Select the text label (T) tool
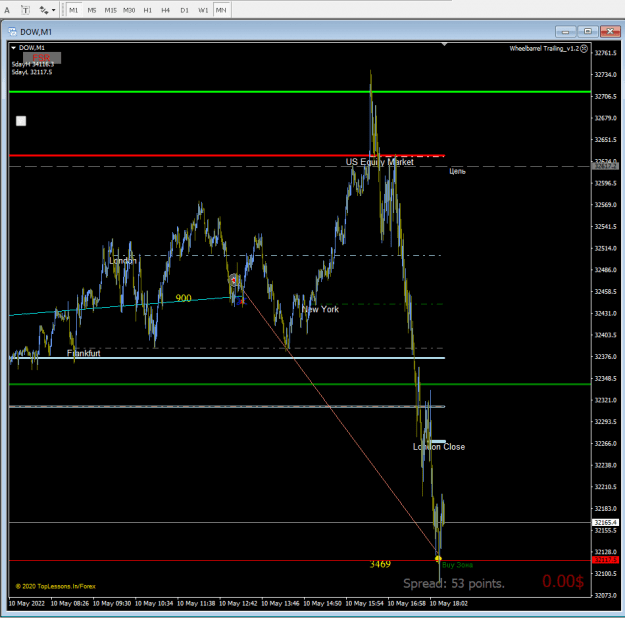Viewport: 625px width, 618px height. [25, 10]
